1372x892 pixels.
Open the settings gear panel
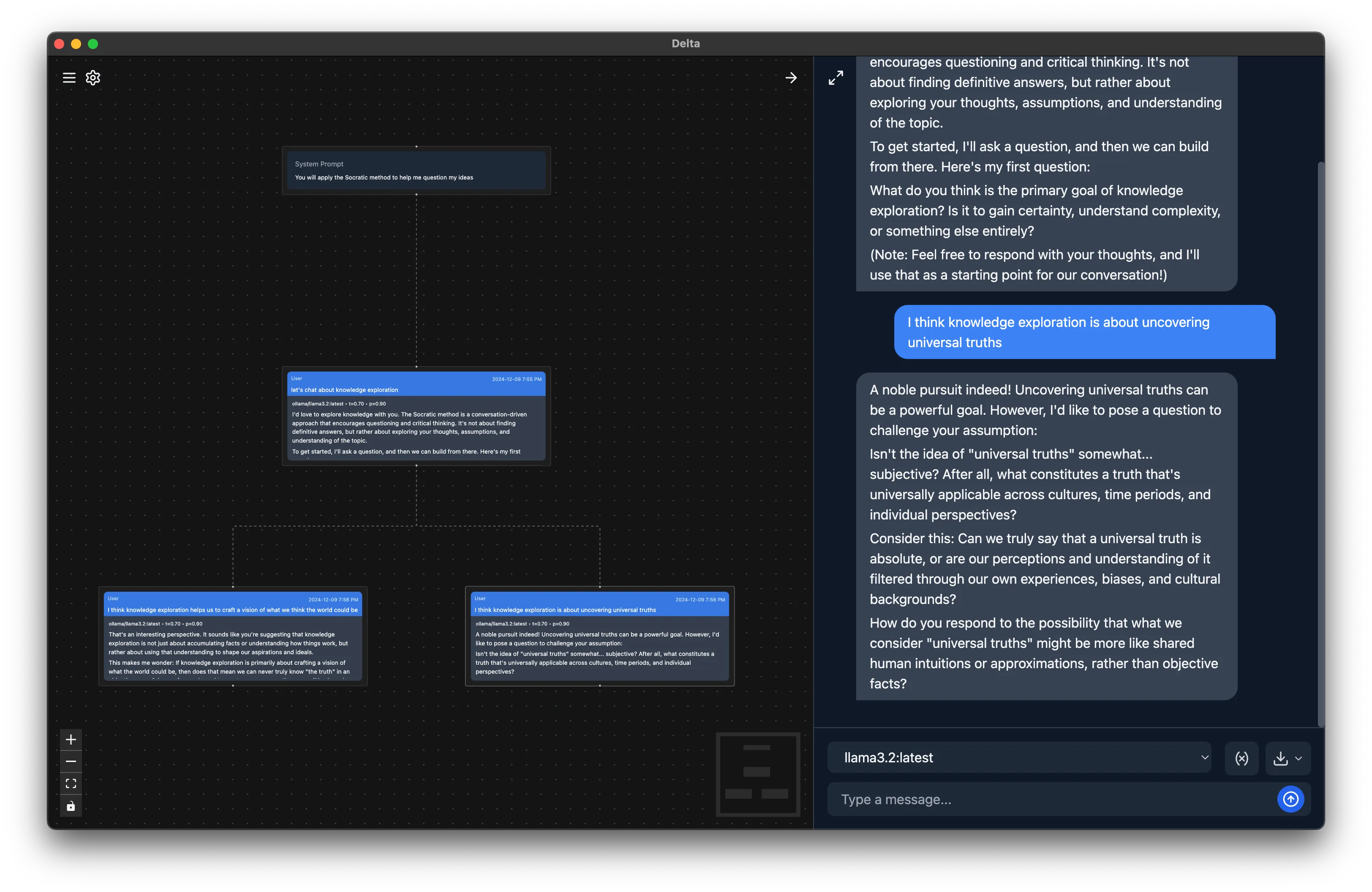pos(93,77)
